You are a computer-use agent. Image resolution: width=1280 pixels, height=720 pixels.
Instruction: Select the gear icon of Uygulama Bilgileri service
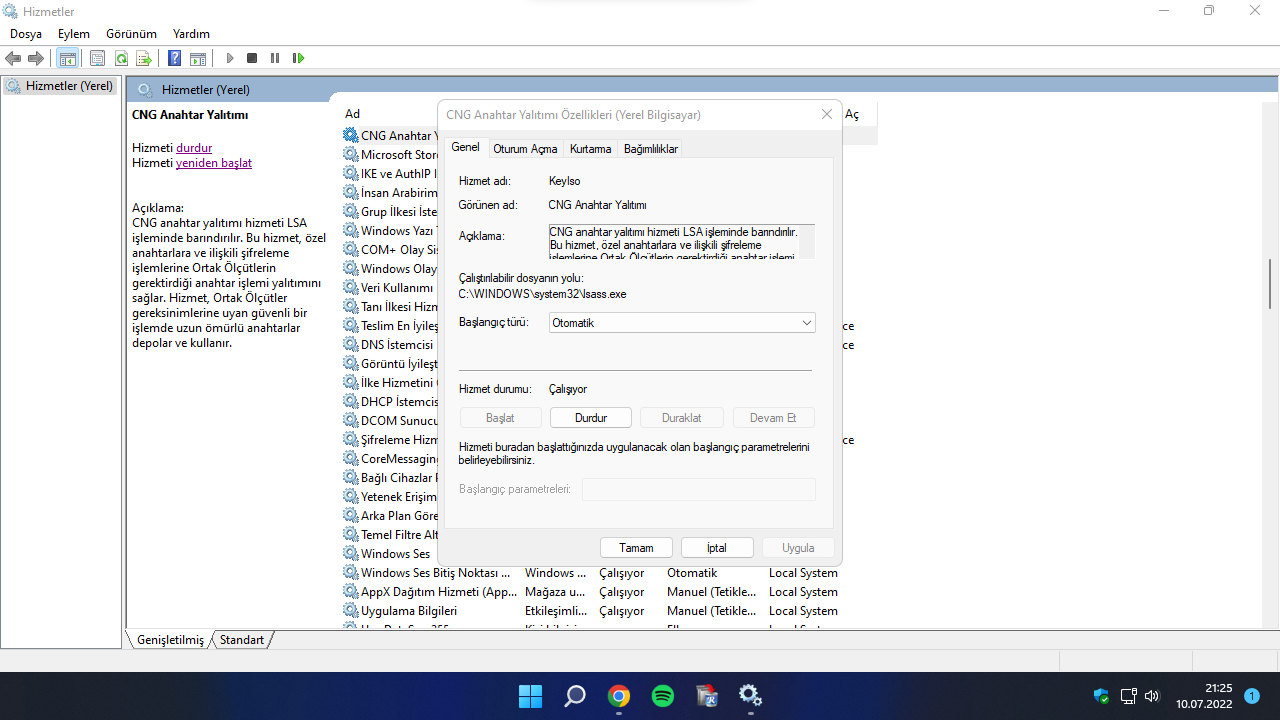(x=350, y=611)
